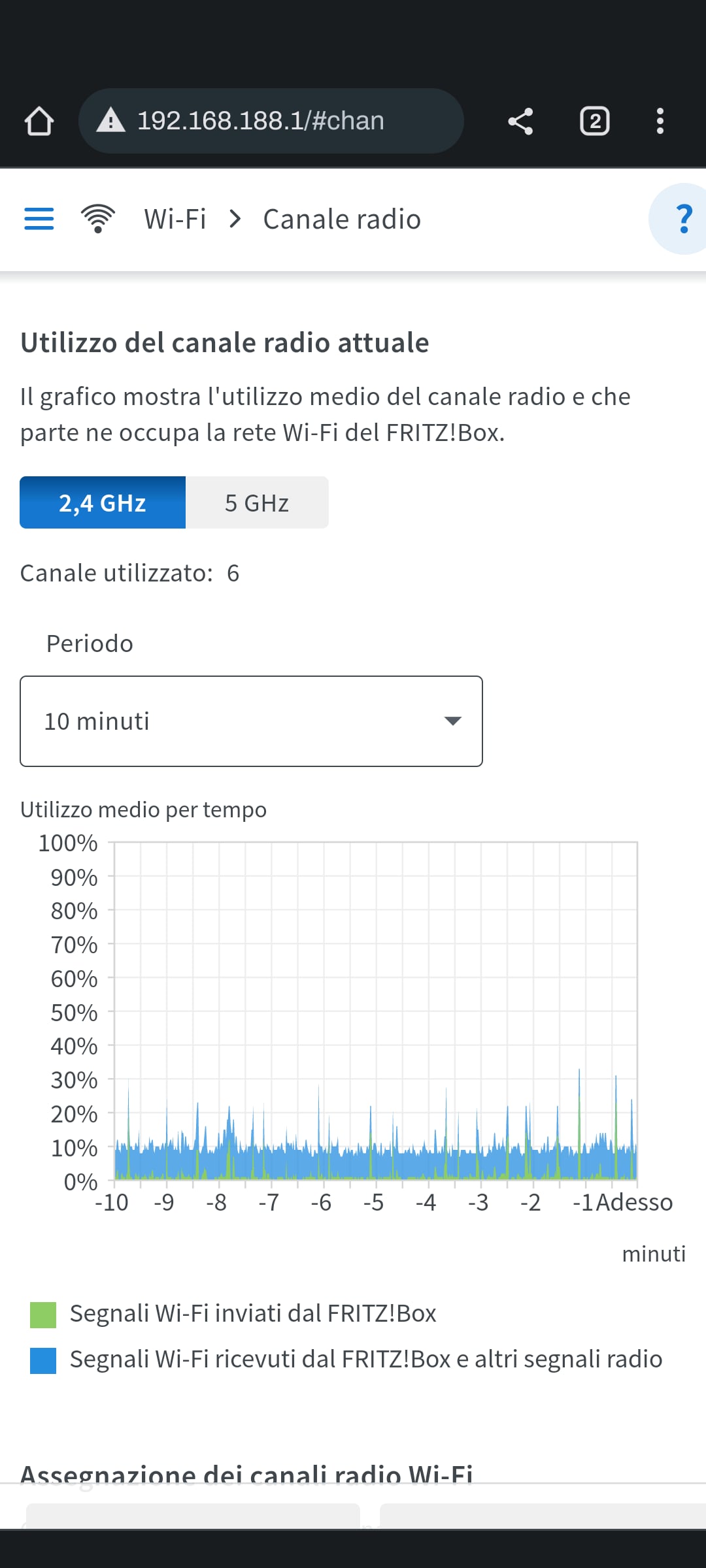The image size is (706, 1568).
Task: Switch to the 2,4 GHz band
Action: click(103, 502)
